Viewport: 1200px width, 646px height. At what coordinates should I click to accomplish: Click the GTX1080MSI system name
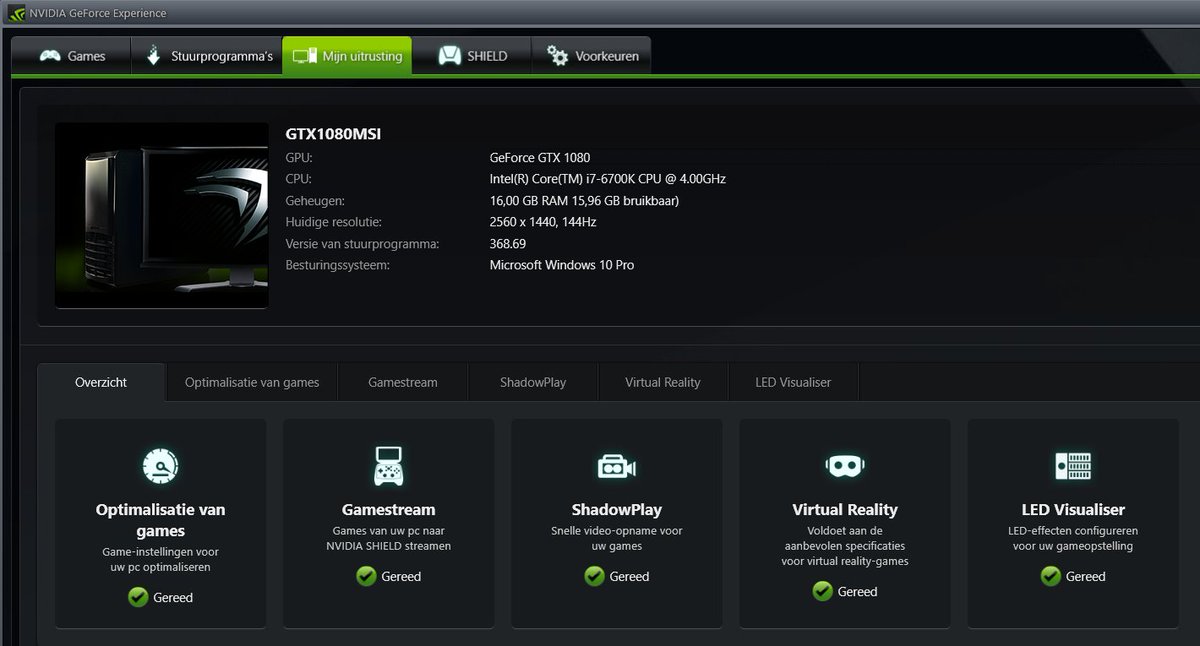pyautogui.click(x=333, y=134)
